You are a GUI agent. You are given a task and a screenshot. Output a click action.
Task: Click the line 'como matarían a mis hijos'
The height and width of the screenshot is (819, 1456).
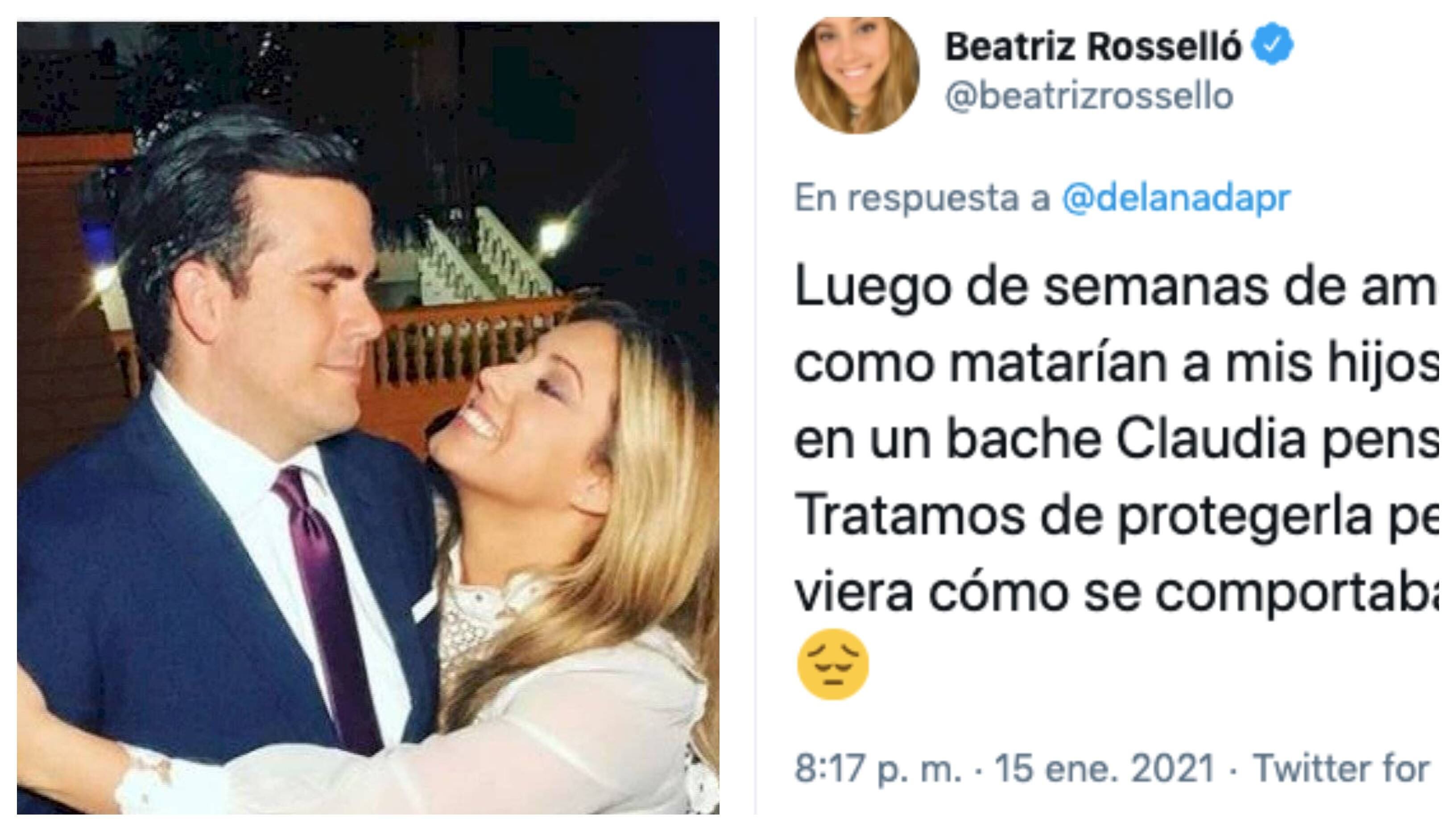coord(1116,364)
